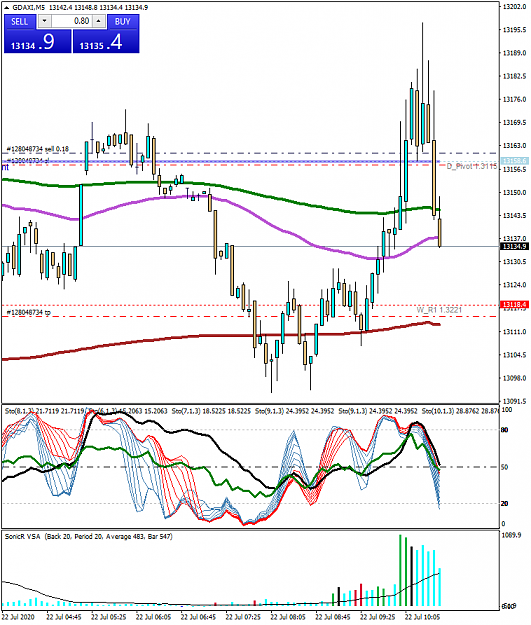This screenshot has height=625, width=531.
Task: Increase lot volume with up arrow
Action: pyautogui.click(x=99, y=21)
